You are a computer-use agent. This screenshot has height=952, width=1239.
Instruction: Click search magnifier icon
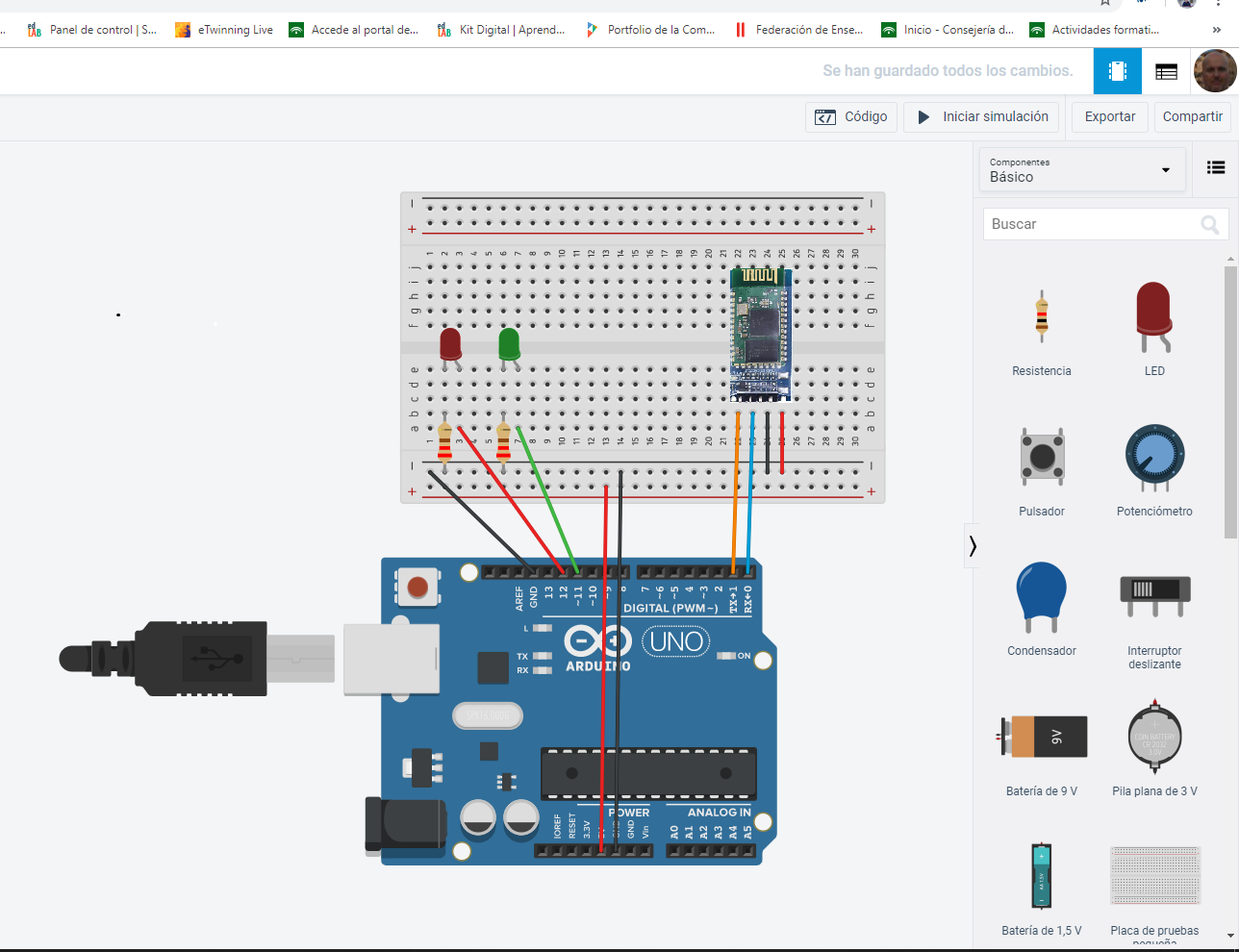tap(1210, 225)
